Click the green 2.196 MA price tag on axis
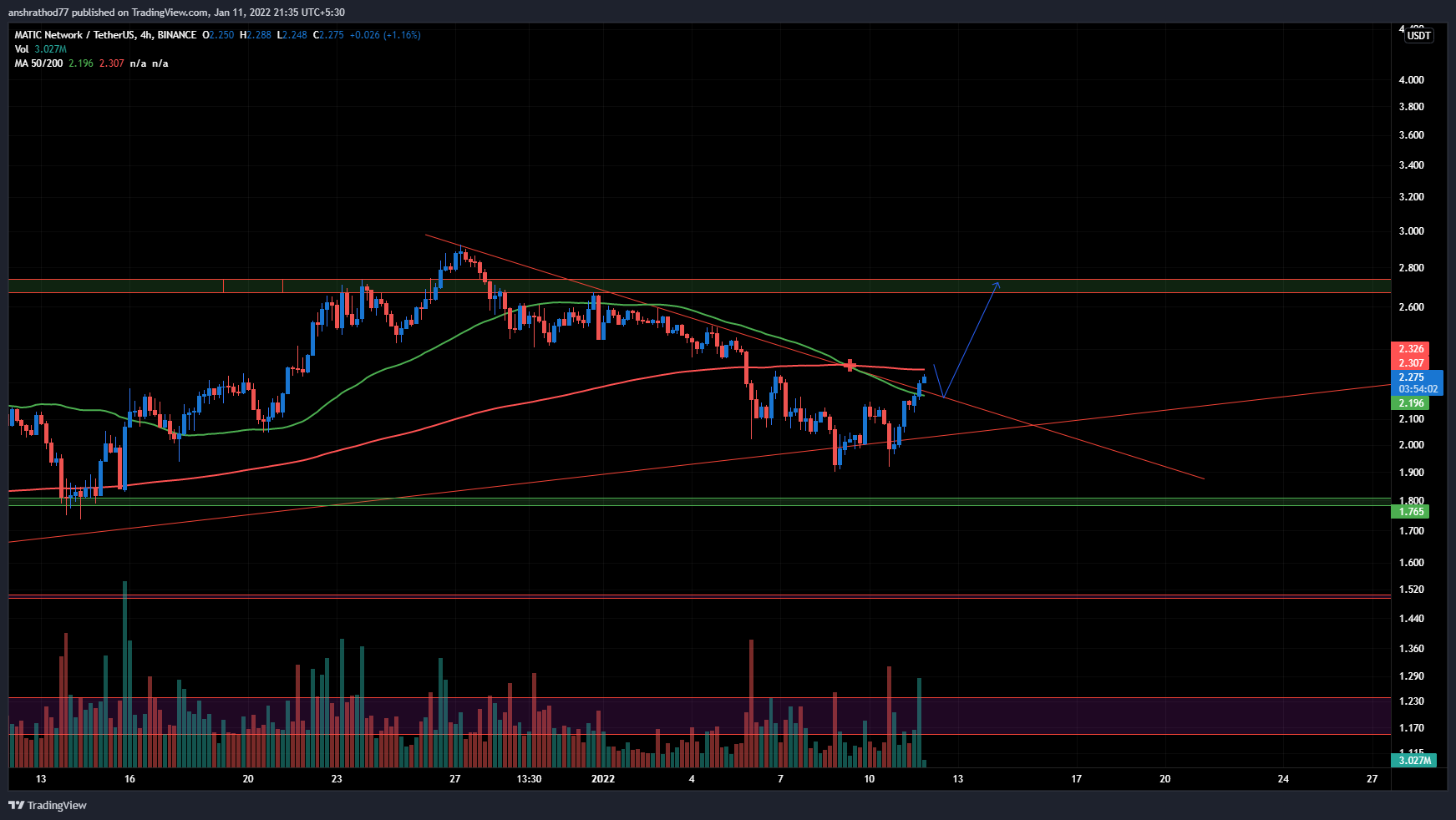This screenshot has width=1456, height=820. [x=1411, y=403]
